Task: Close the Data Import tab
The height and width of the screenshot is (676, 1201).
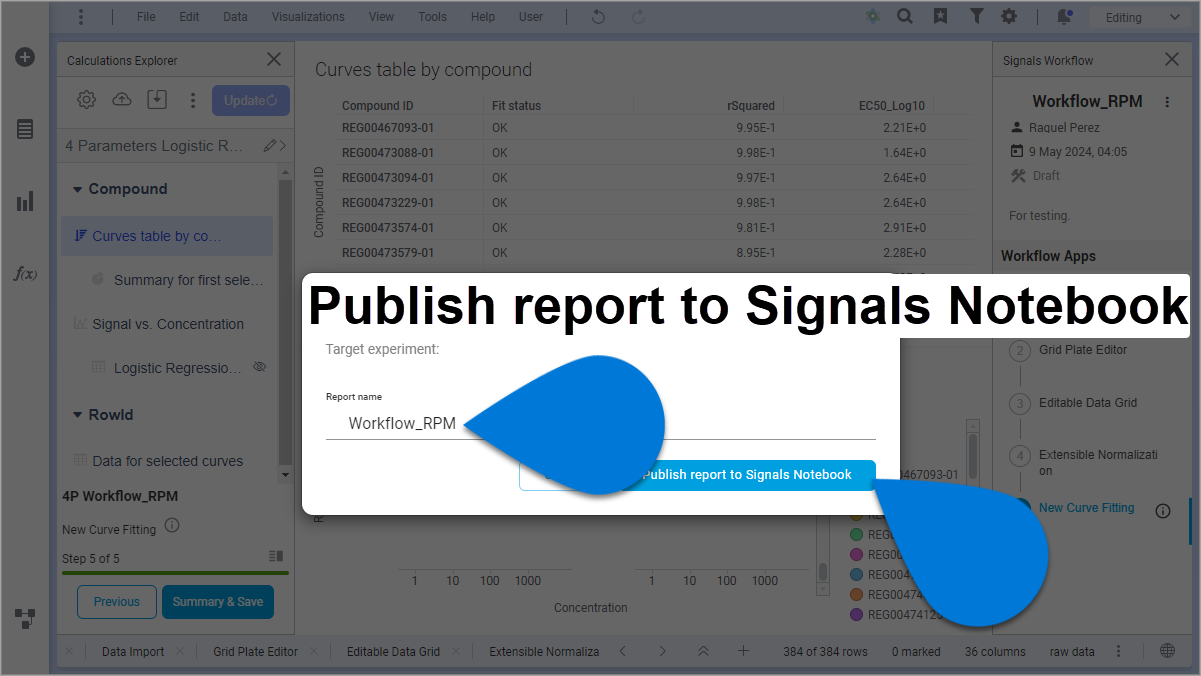Action: pos(180,651)
